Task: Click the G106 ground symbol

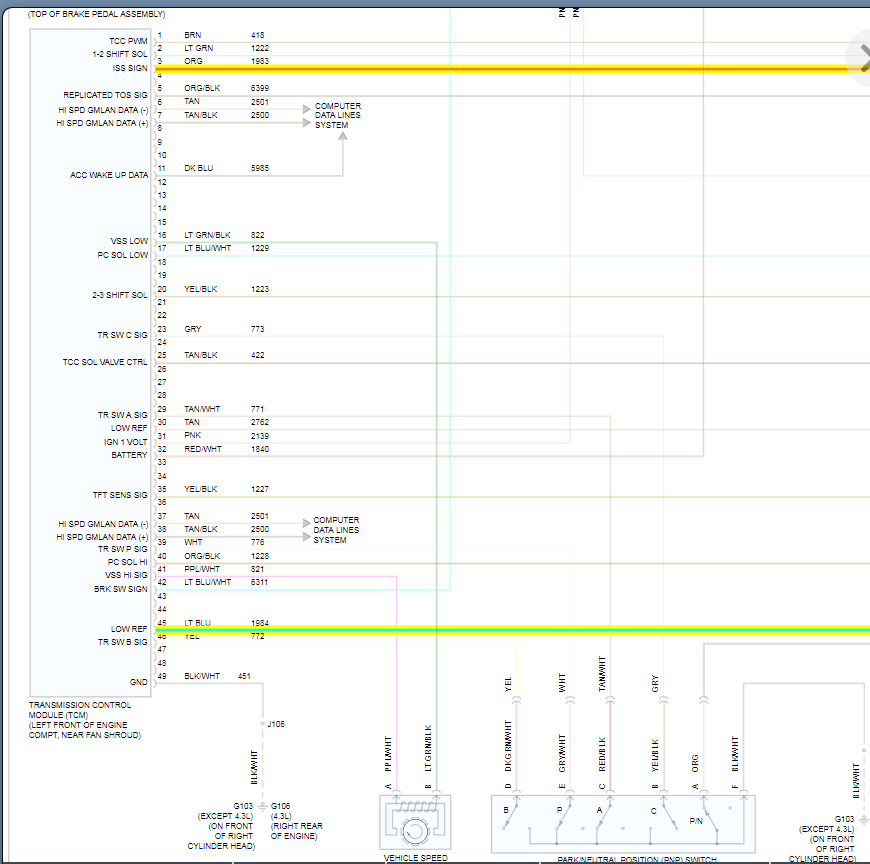Action: pyautogui.click(x=262, y=806)
